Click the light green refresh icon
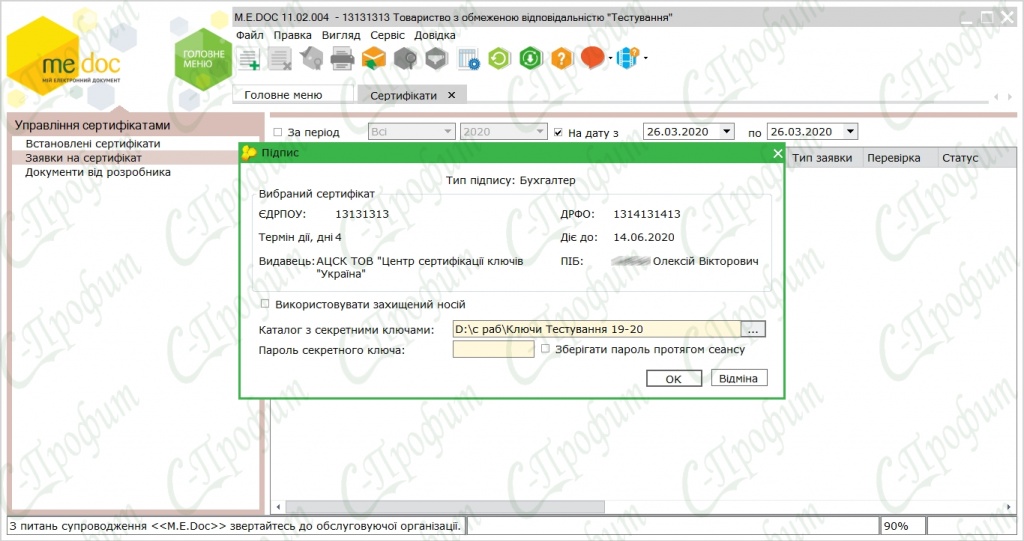The image size is (1024, 541). point(499,59)
